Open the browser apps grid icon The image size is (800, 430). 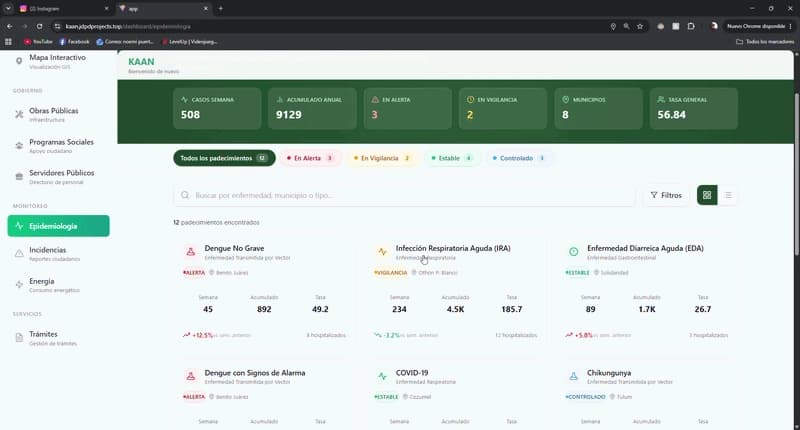[8, 42]
